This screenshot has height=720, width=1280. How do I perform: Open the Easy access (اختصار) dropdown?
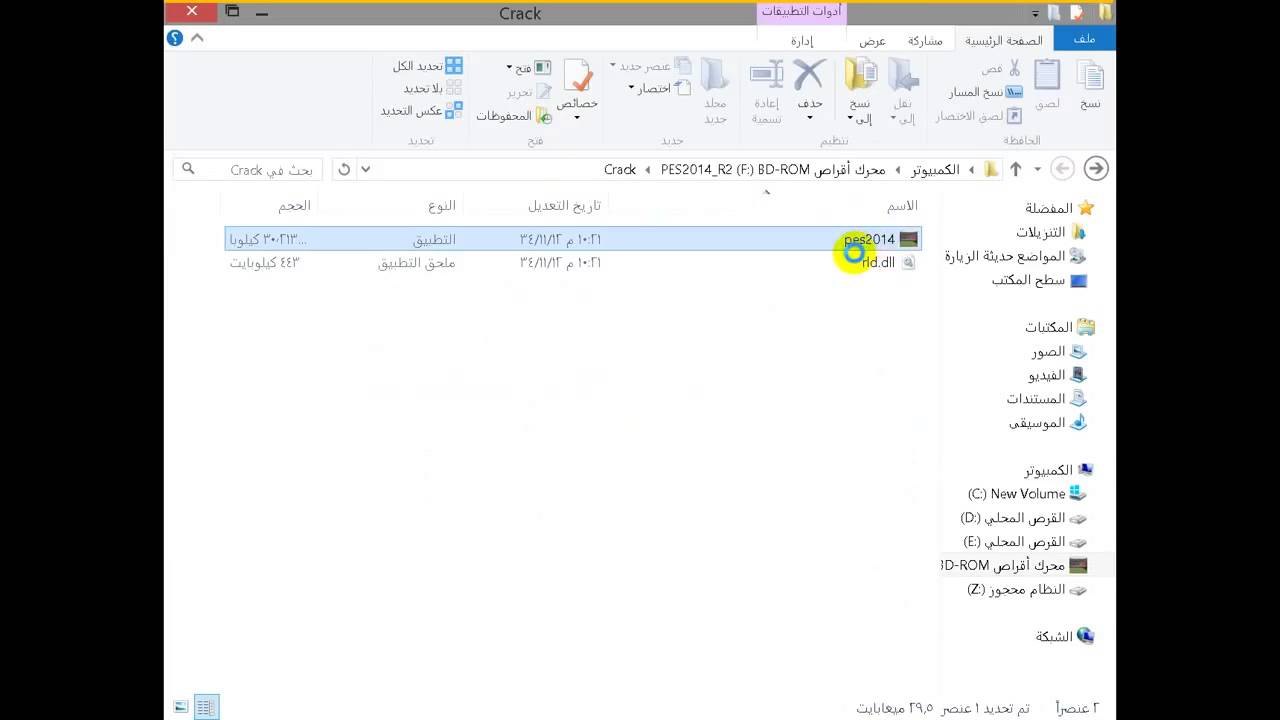pos(659,88)
